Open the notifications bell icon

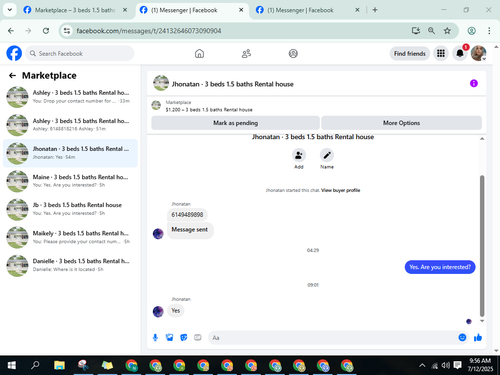coord(460,53)
